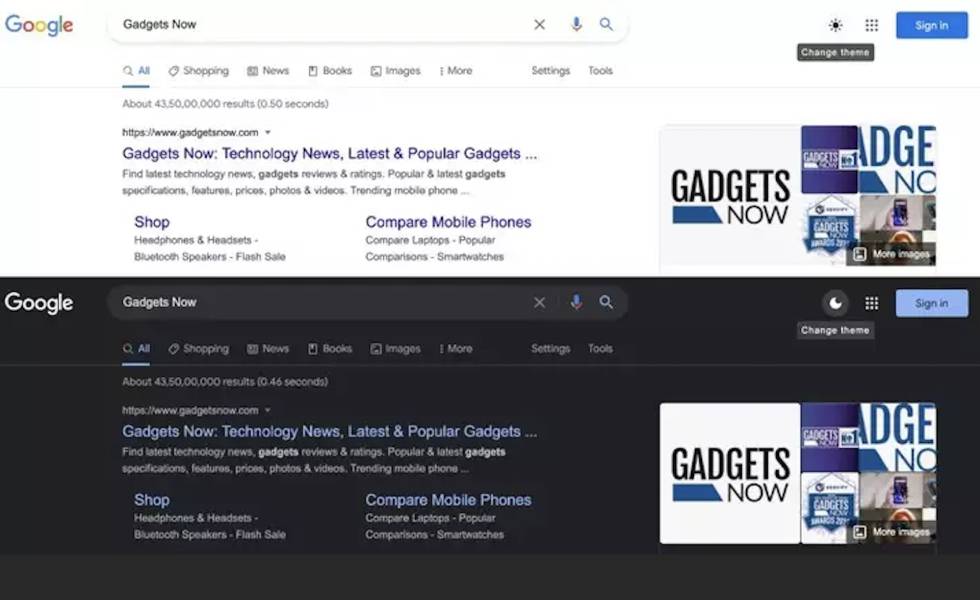Switch to Images tab in dark theme
This screenshot has height=600, width=980.
(x=396, y=349)
